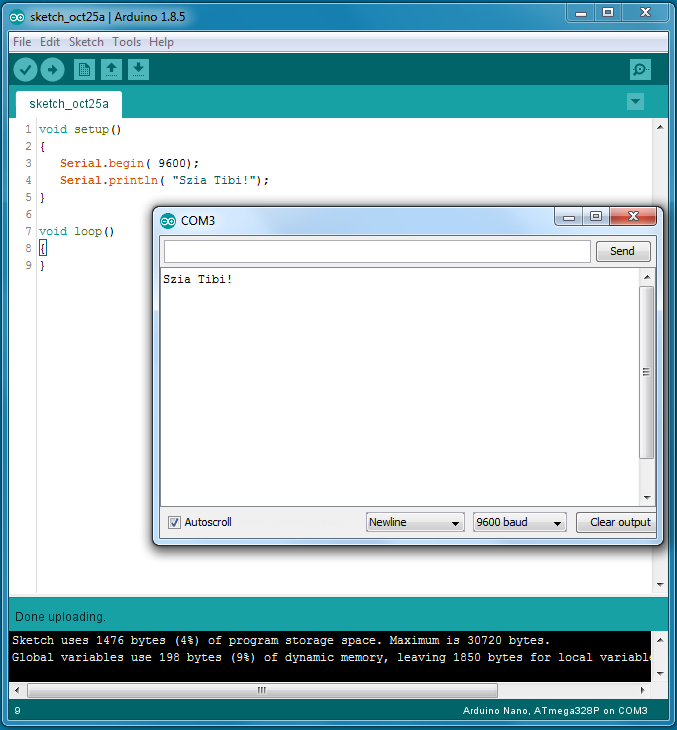Screen dimensions: 677x730
Task: Minimize the COM3 serial monitor window
Action: [569, 216]
